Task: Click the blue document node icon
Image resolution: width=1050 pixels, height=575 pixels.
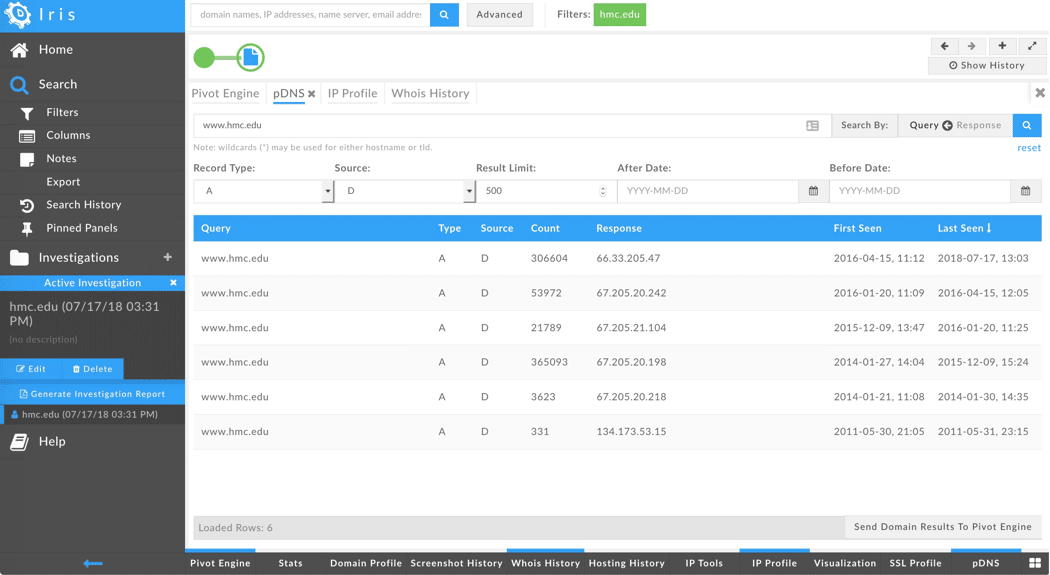Action: coord(250,58)
